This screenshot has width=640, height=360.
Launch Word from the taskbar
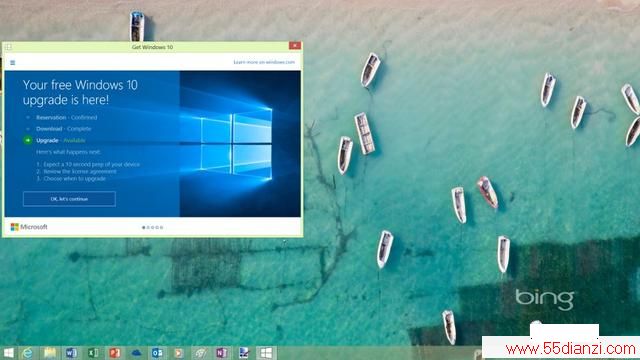coord(71,353)
